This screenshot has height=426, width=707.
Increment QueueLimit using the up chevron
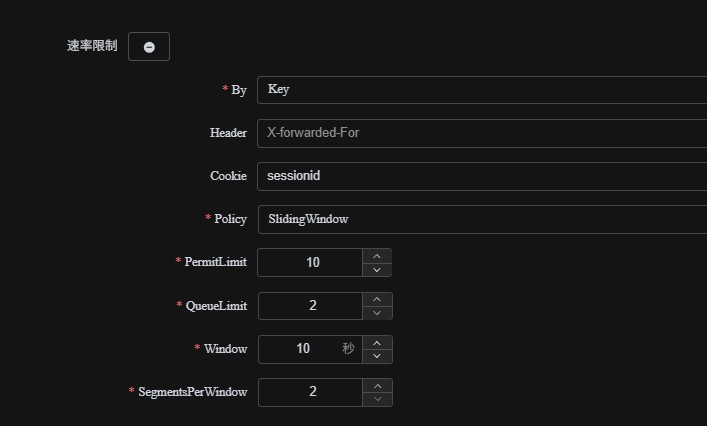pos(377,299)
